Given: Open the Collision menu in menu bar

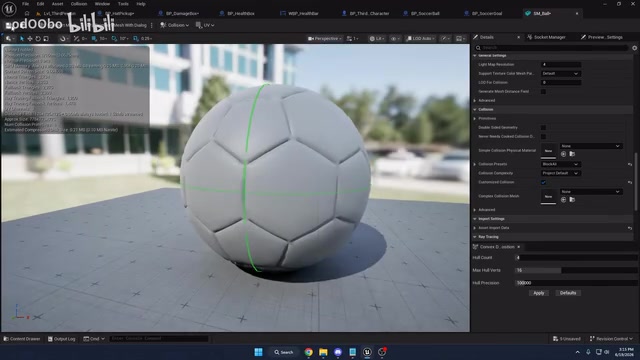Looking at the screenshot, I should [x=79, y=4].
